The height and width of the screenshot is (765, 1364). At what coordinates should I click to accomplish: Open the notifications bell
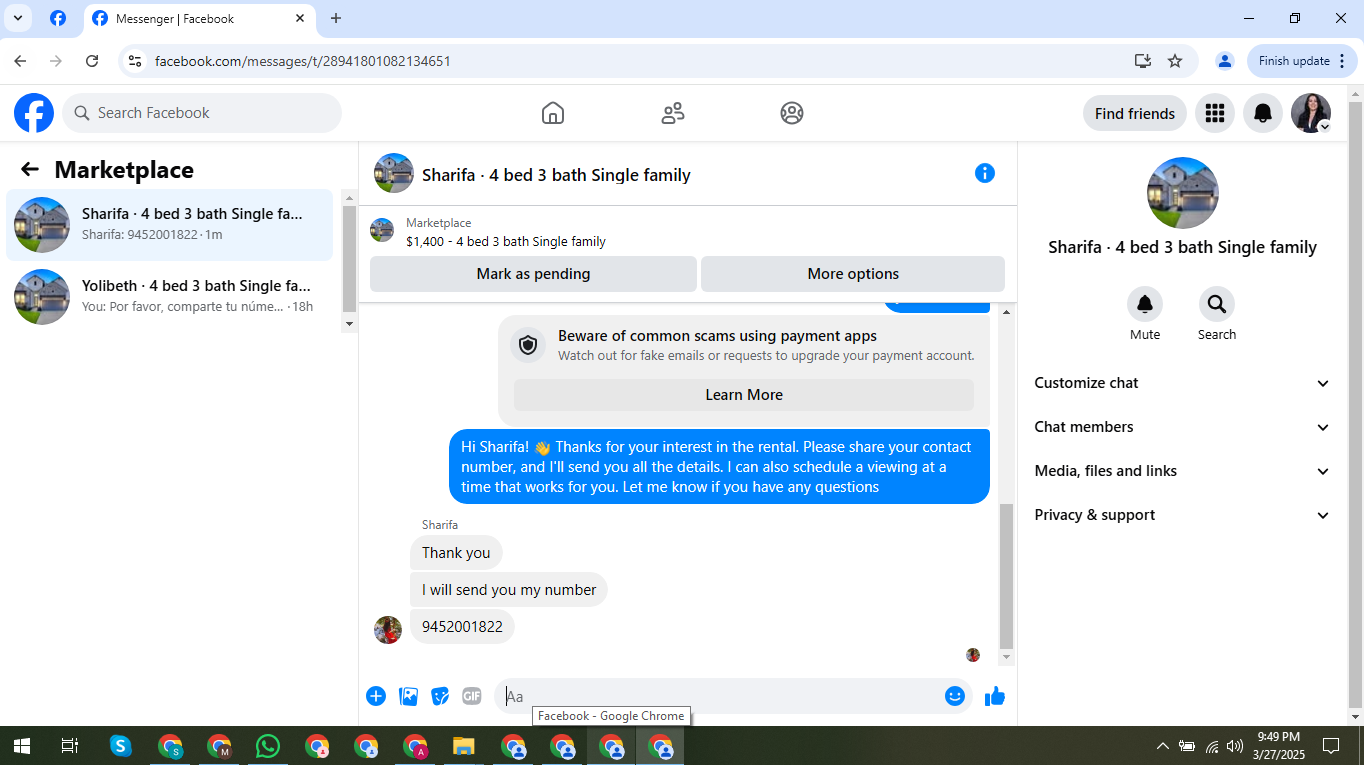[1263, 113]
